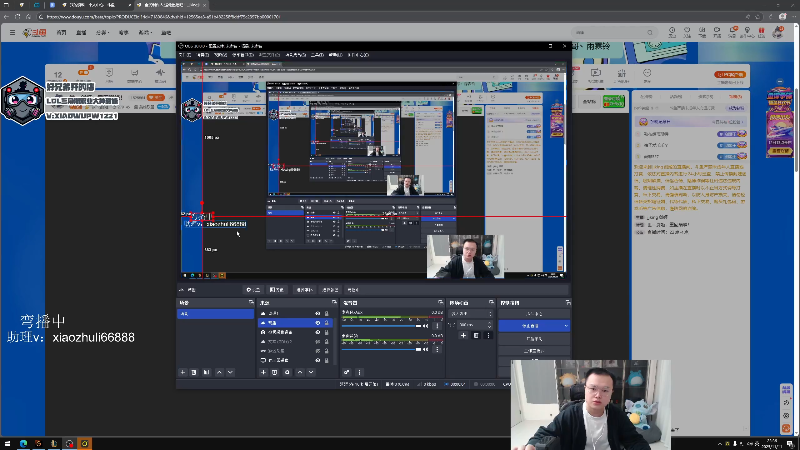The height and width of the screenshot is (450, 800).
Task: Toggle lock on the highlighted source row
Action: [x=327, y=323]
